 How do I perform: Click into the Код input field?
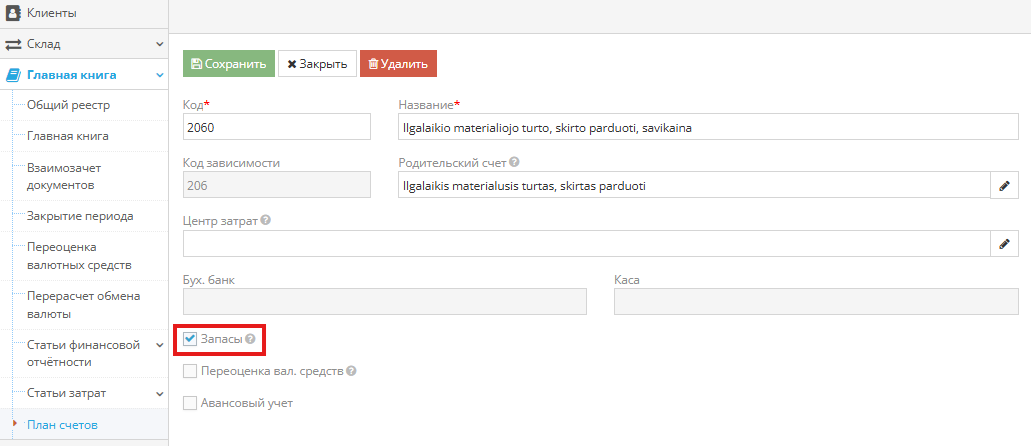(276, 127)
